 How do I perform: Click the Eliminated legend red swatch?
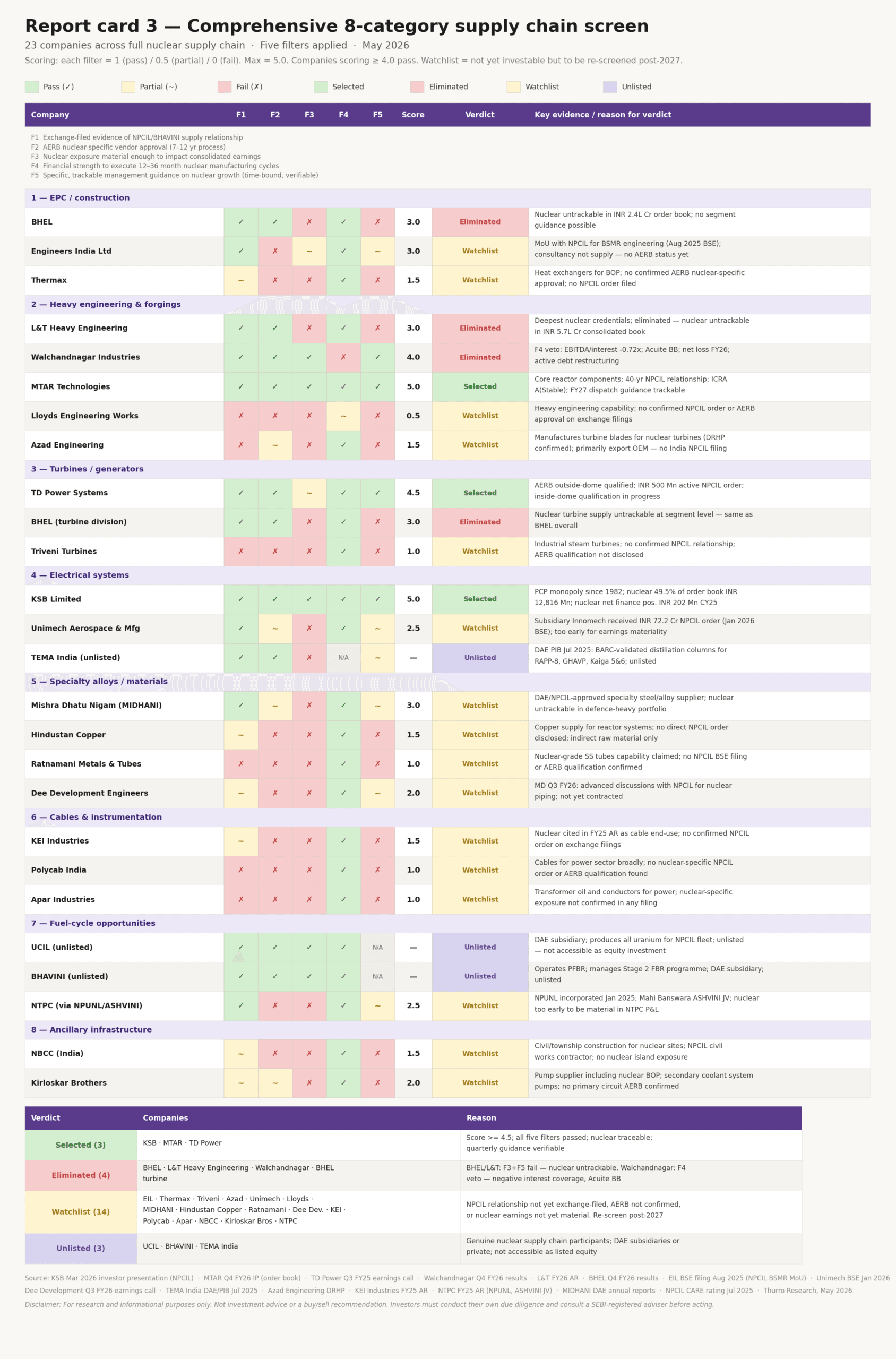pyautogui.click(x=417, y=87)
